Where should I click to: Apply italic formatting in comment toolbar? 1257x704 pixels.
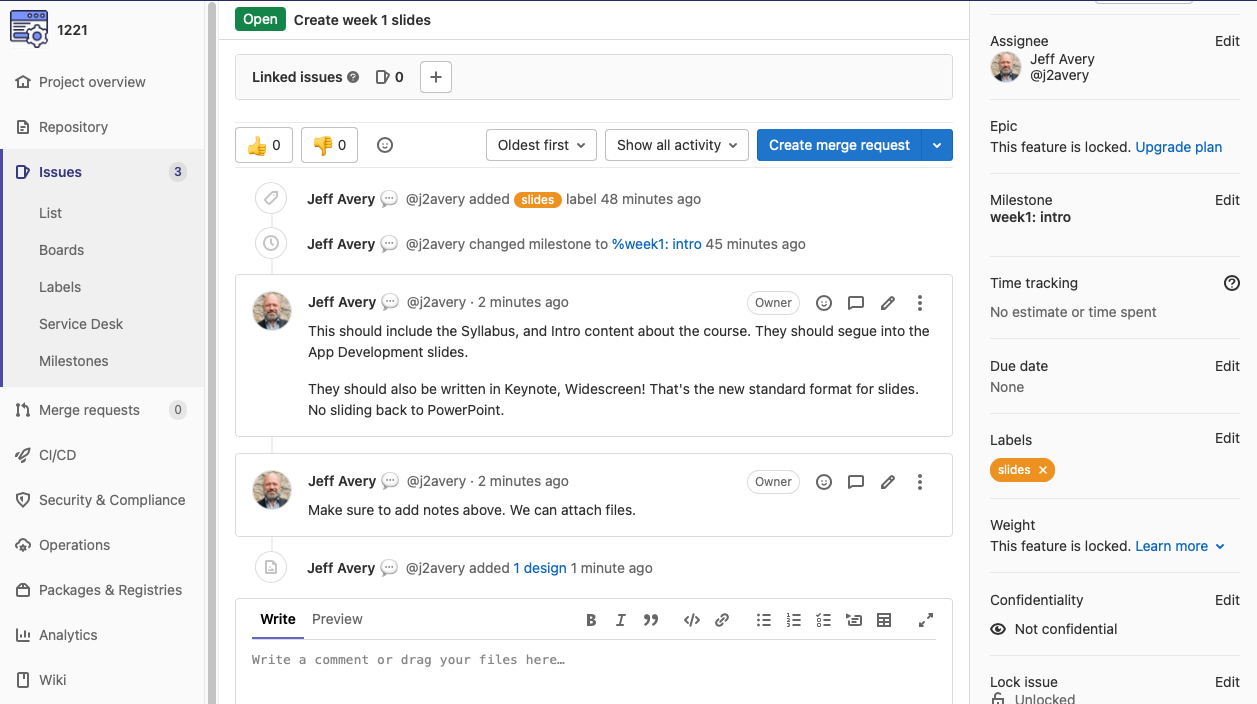[621, 620]
